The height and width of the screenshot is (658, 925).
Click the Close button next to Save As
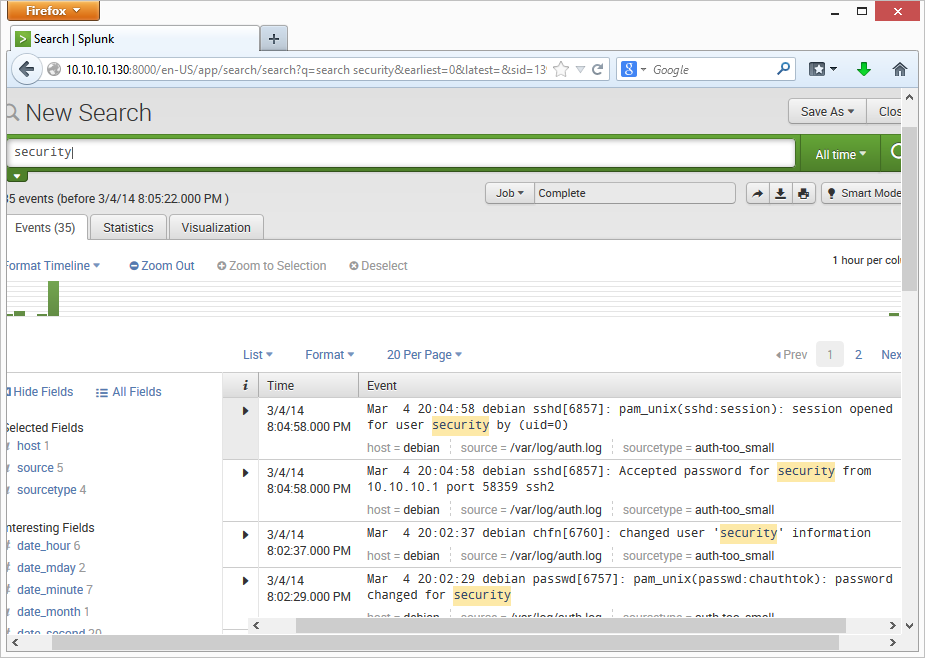point(884,112)
